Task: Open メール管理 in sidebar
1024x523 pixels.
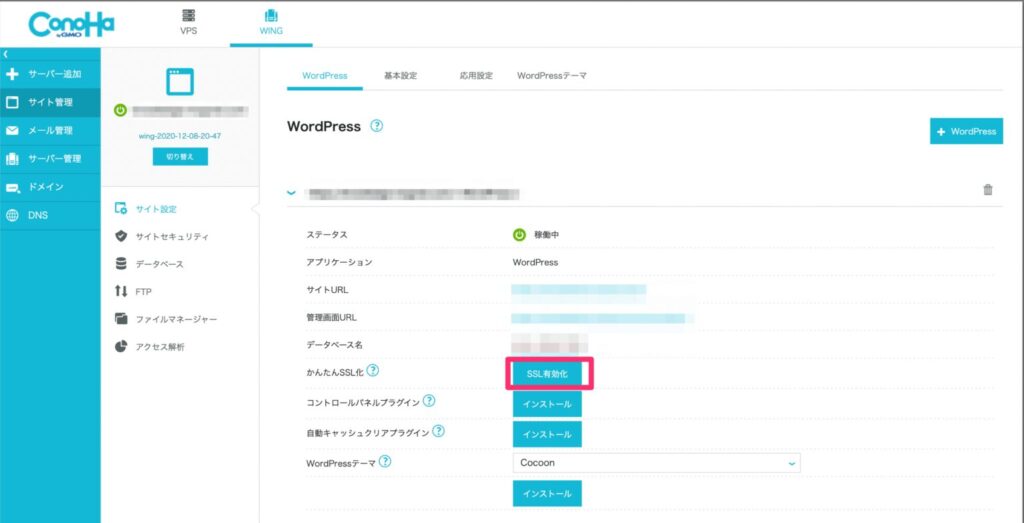Action: (x=50, y=131)
